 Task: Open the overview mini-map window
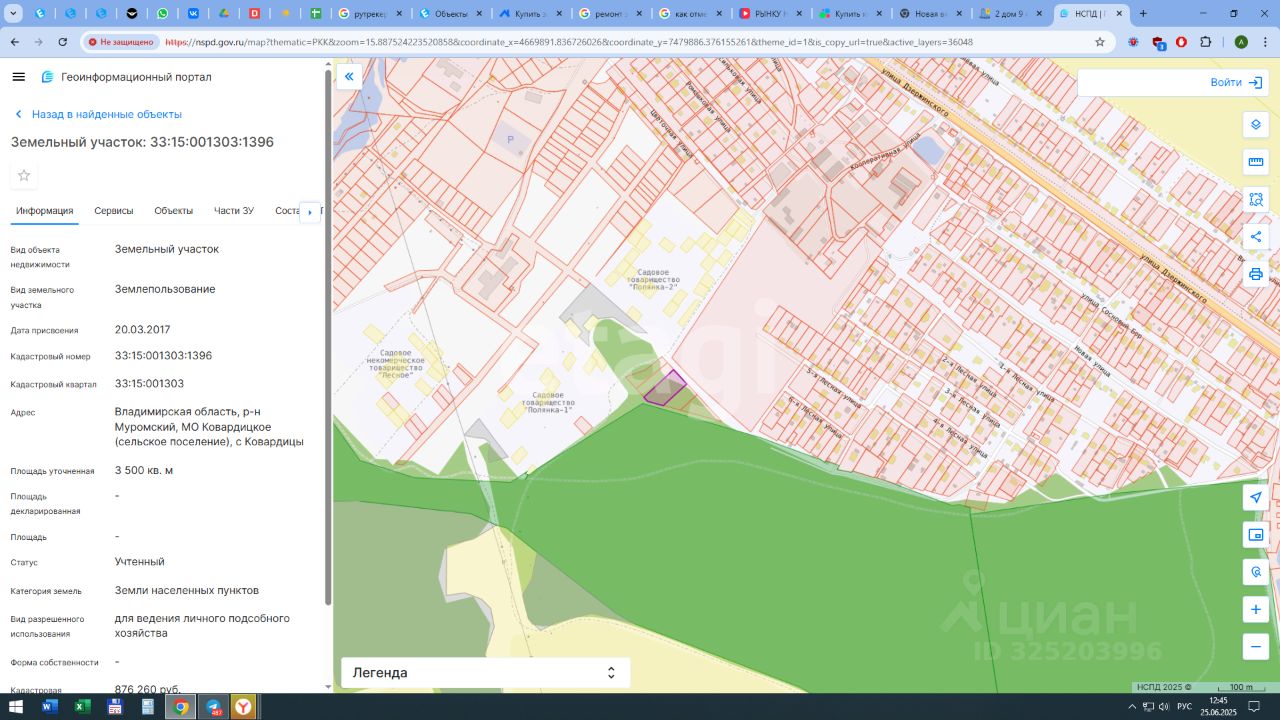pos(1255,535)
